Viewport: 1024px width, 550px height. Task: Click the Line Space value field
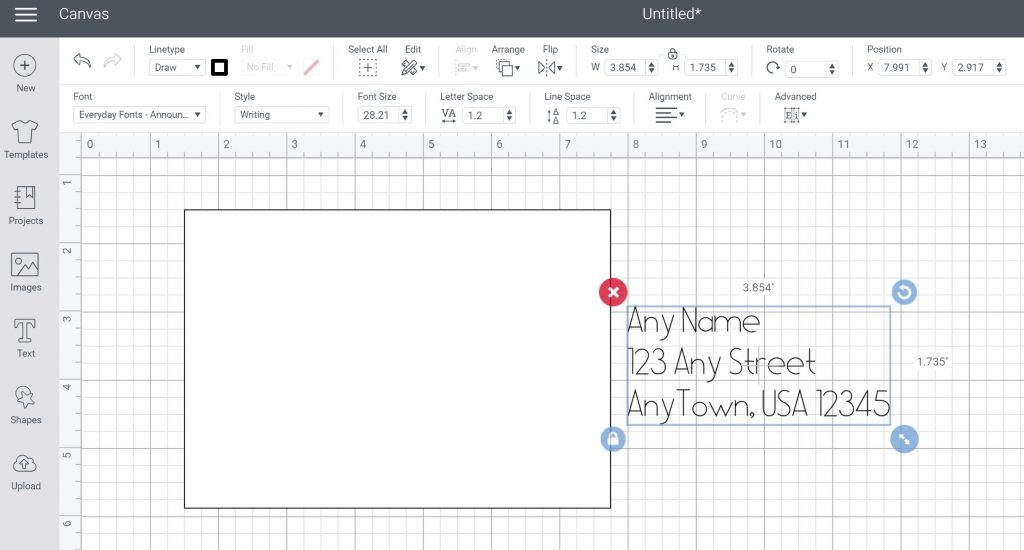point(586,115)
